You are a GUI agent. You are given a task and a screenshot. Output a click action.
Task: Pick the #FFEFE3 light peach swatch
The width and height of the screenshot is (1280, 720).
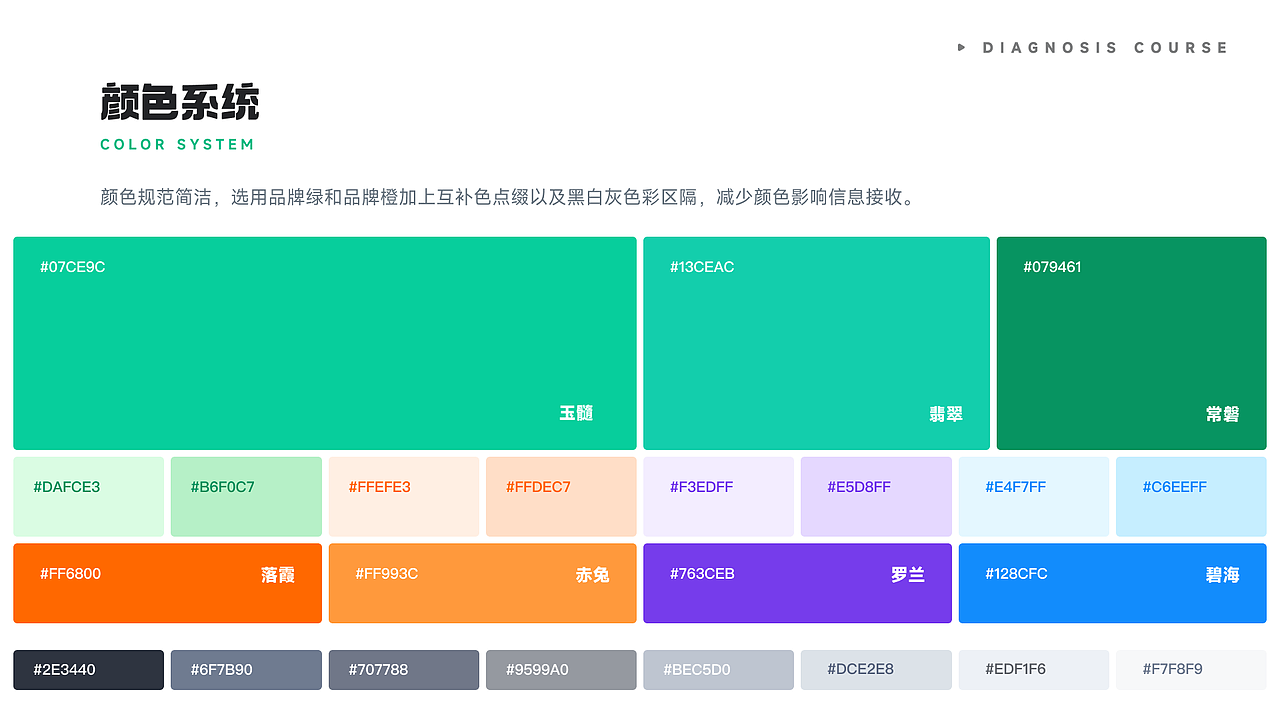404,497
